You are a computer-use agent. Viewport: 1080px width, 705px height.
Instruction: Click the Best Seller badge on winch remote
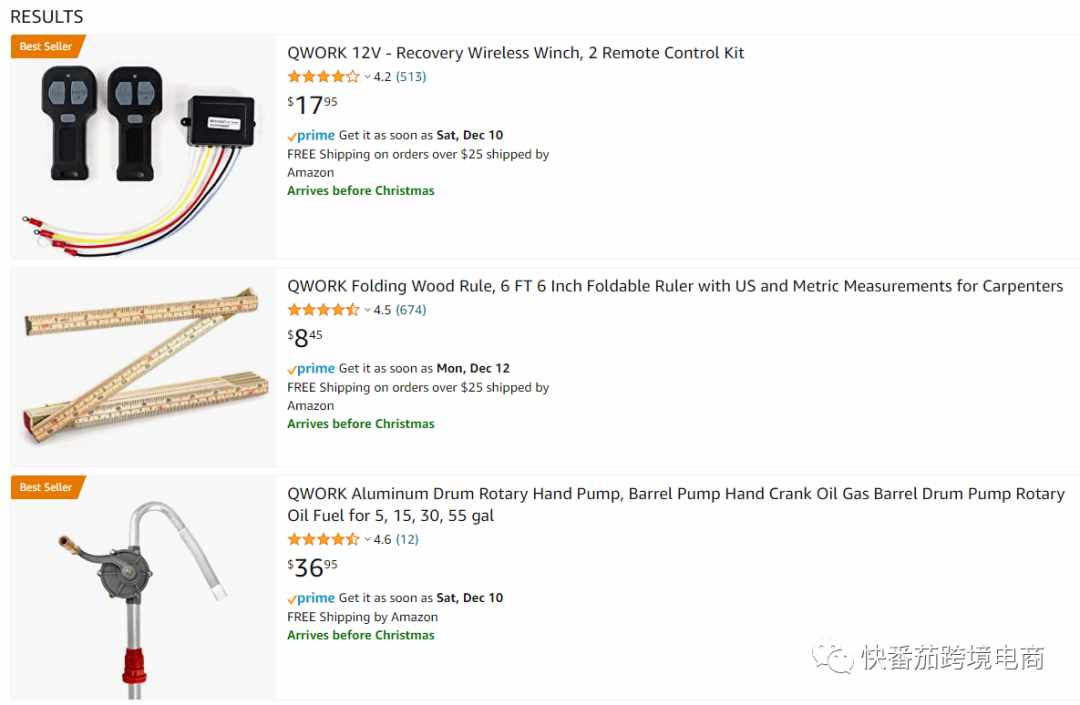pos(48,46)
